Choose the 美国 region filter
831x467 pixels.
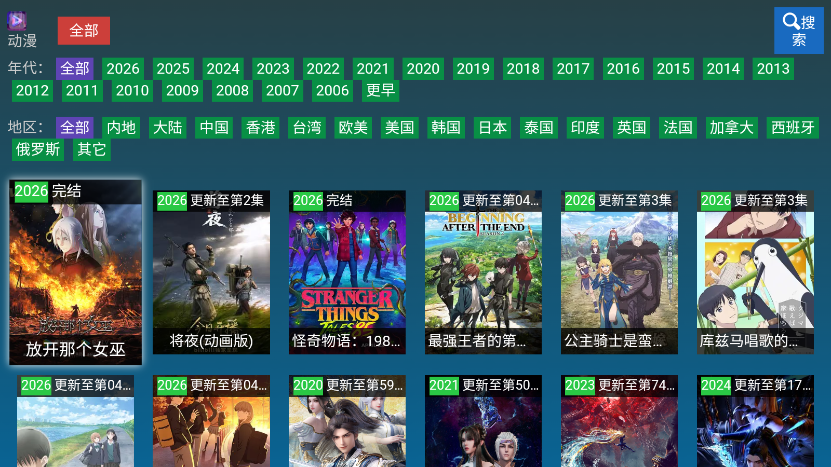point(400,128)
